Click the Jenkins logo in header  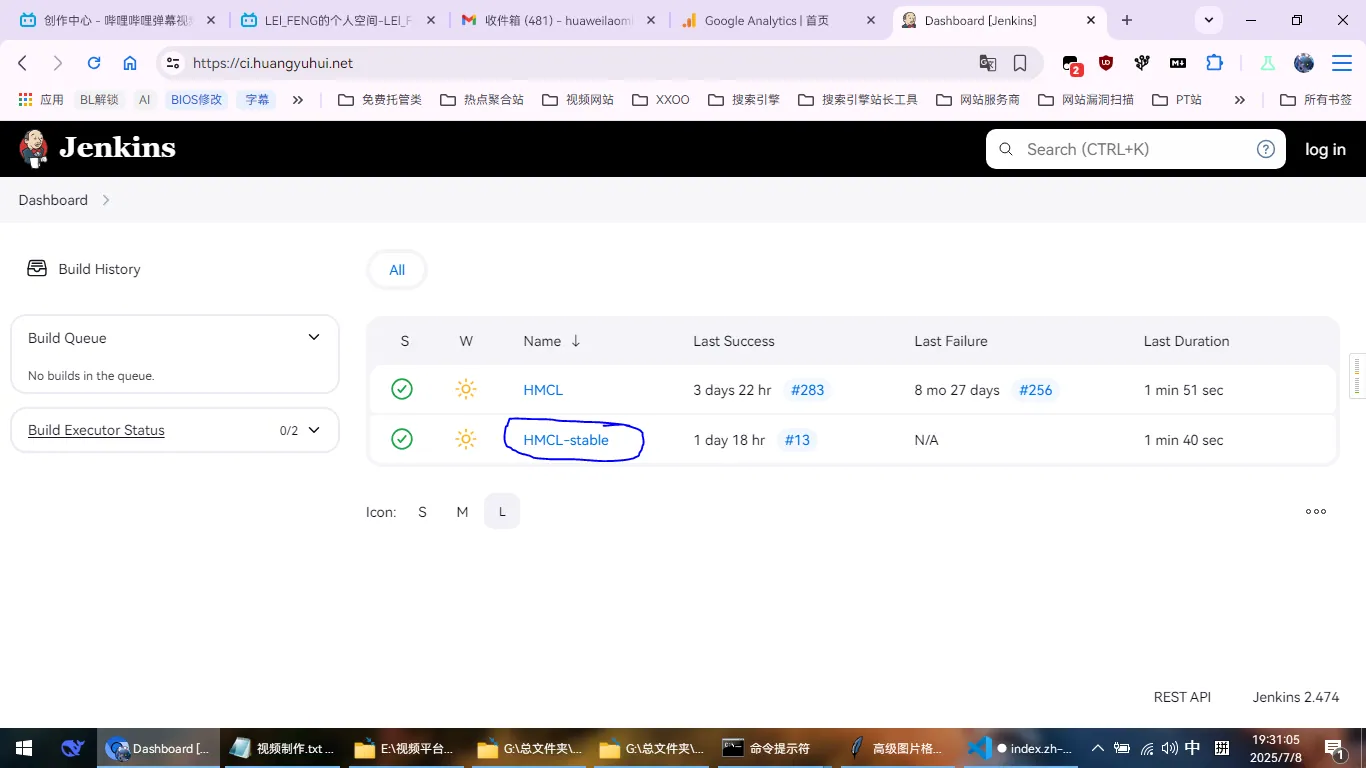97,148
